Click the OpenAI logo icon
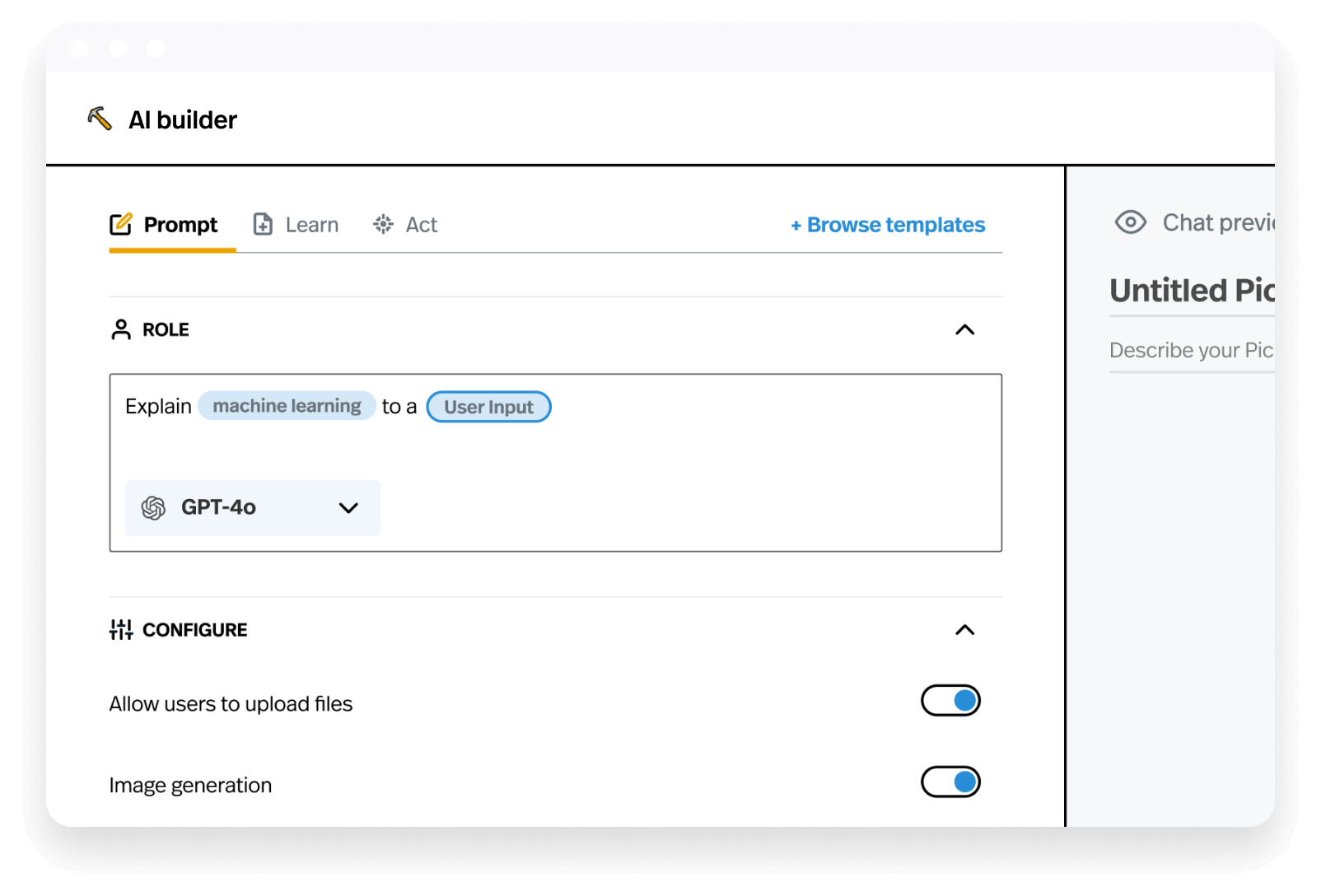The width and height of the screenshot is (1321, 896). tap(153, 508)
